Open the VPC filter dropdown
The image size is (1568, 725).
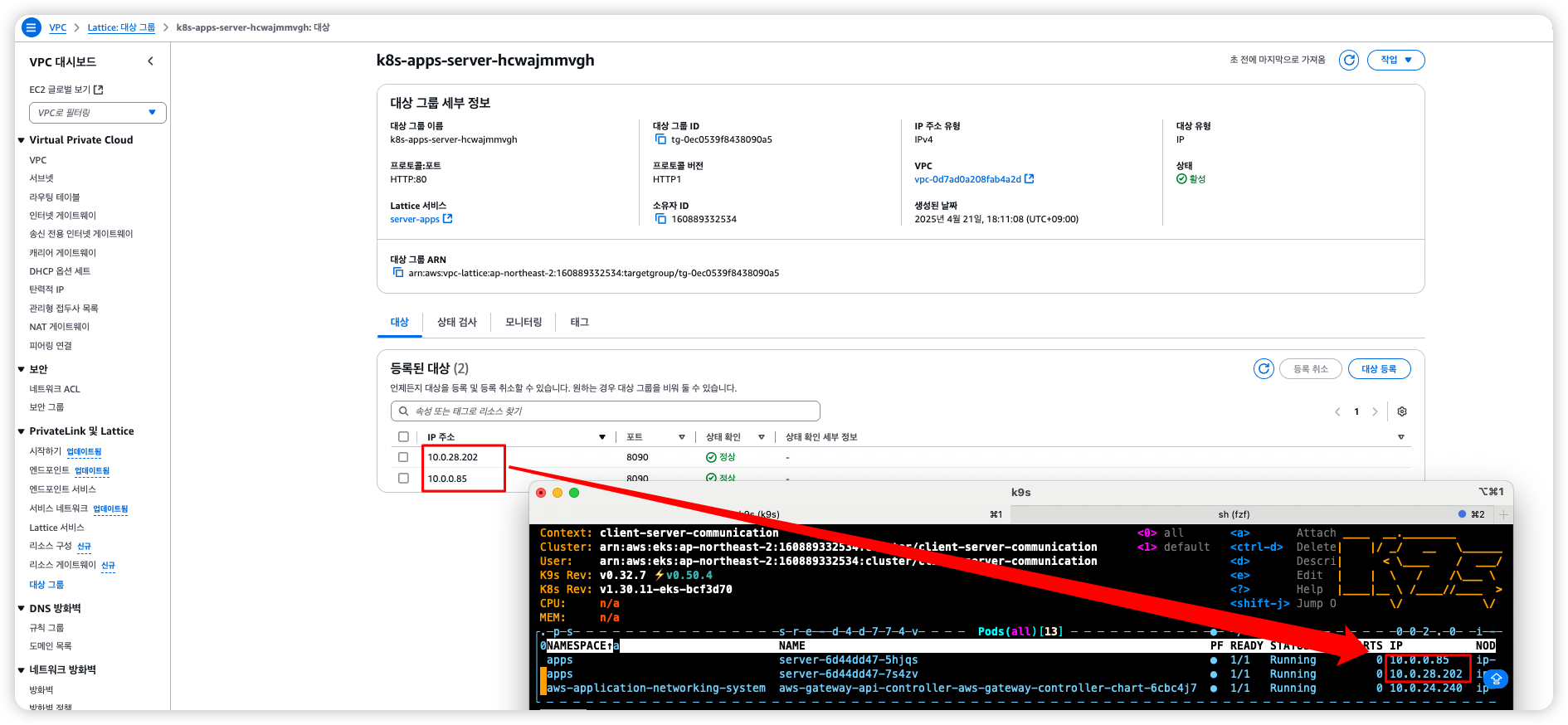tap(98, 113)
